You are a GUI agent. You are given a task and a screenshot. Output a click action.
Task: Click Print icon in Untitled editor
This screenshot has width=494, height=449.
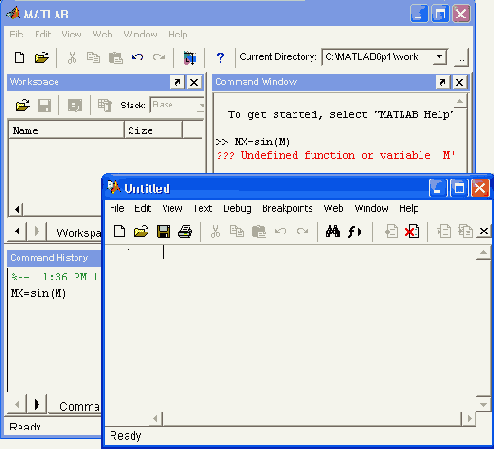point(185,231)
